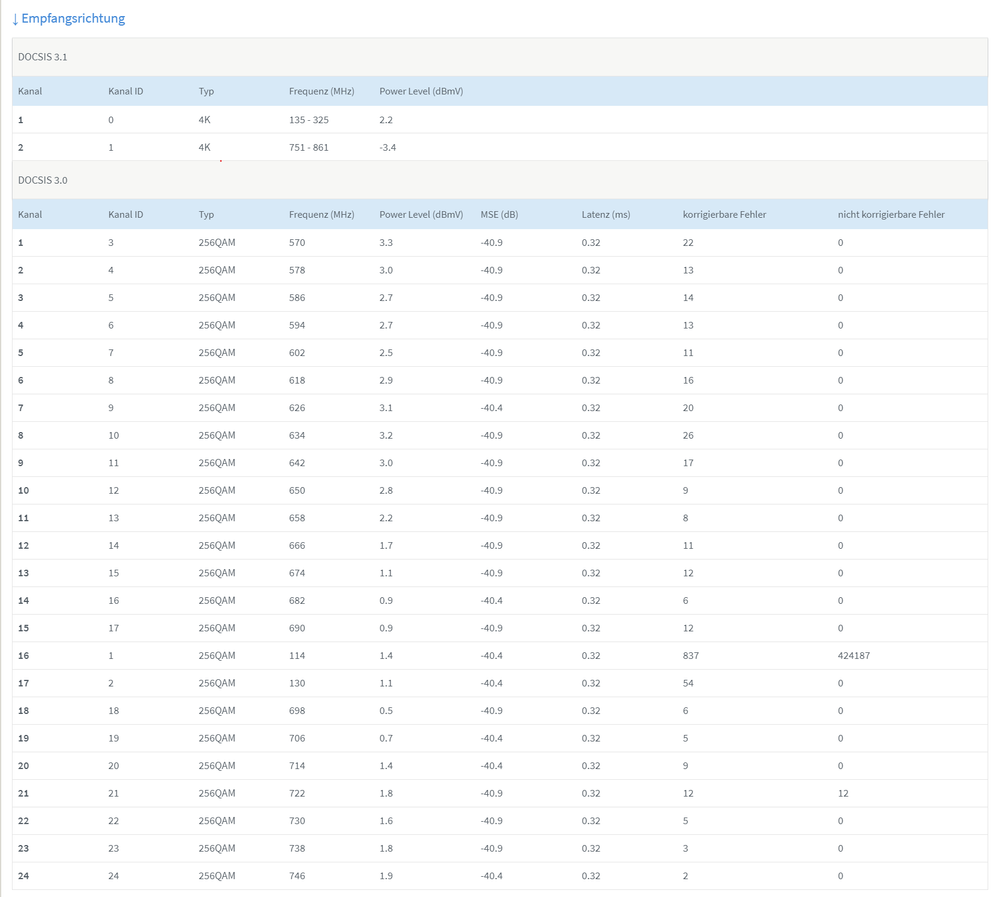
Task: Select the -3.4 power level value
Action: click(389, 148)
